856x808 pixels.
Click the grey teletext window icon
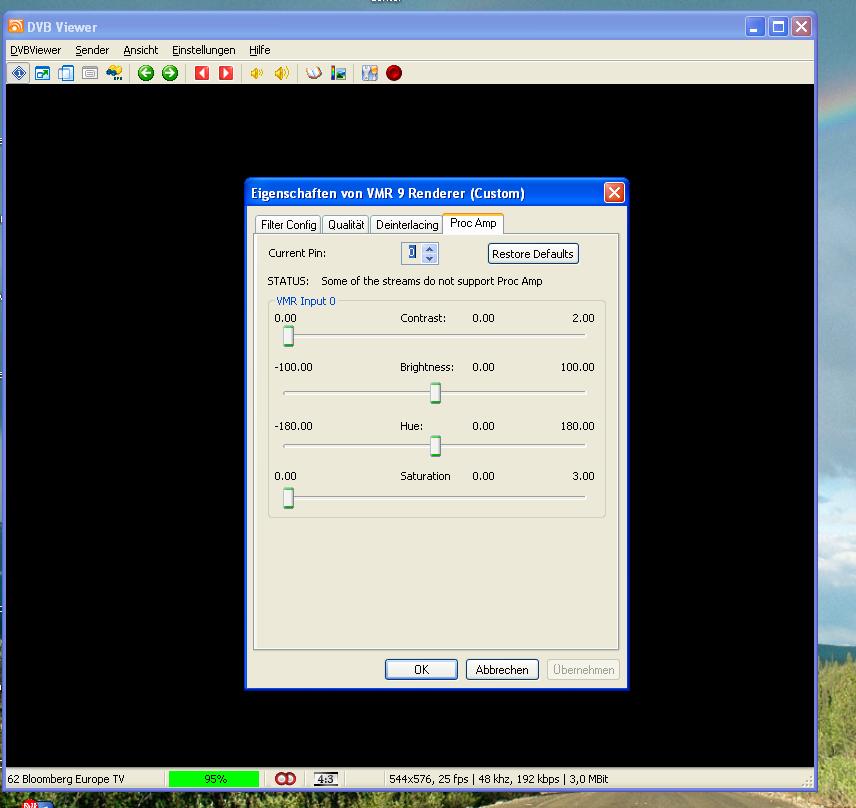pos(90,73)
